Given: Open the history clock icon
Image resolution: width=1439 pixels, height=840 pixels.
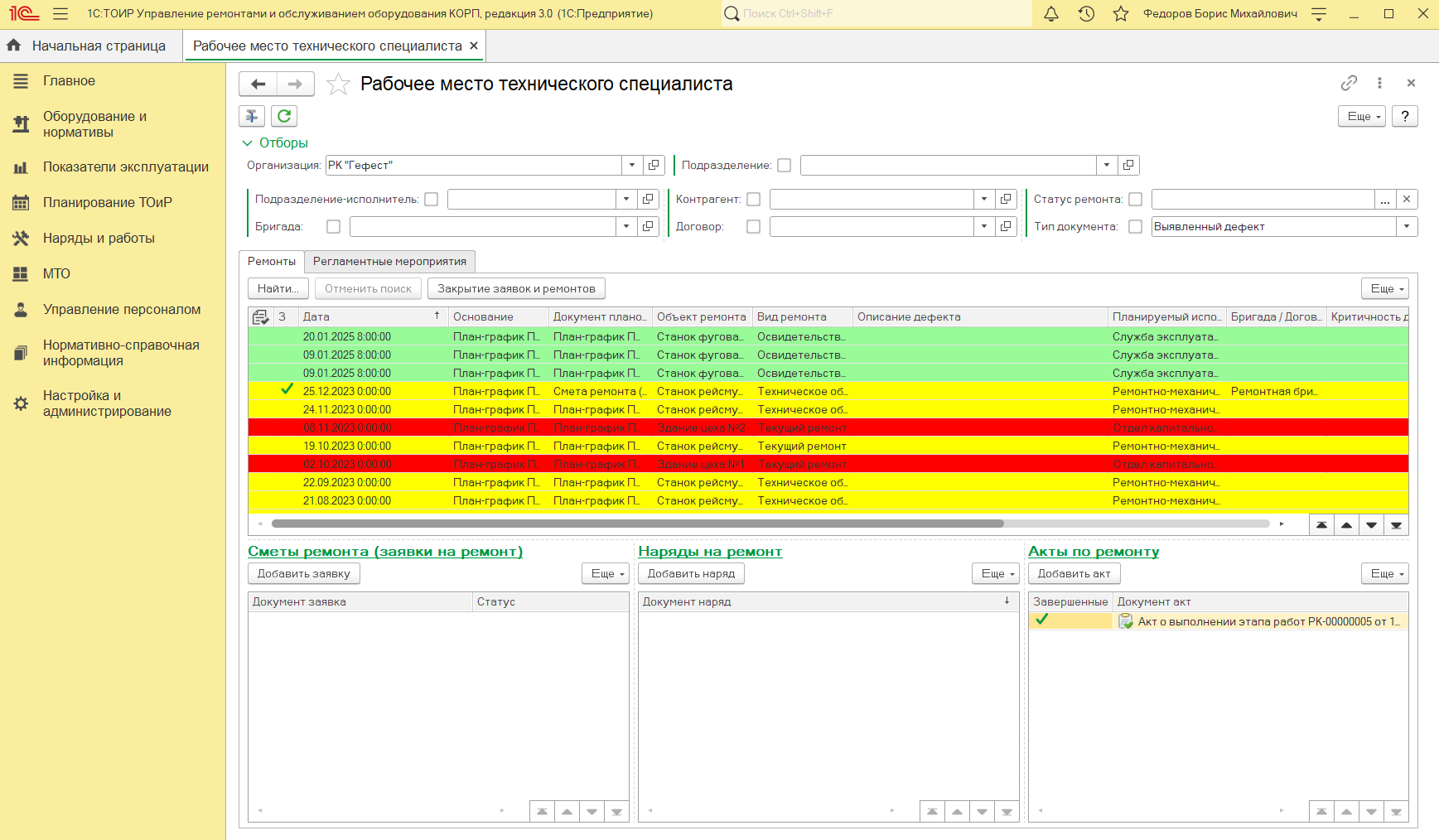Looking at the screenshot, I should pyautogui.click(x=1086, y=14).
